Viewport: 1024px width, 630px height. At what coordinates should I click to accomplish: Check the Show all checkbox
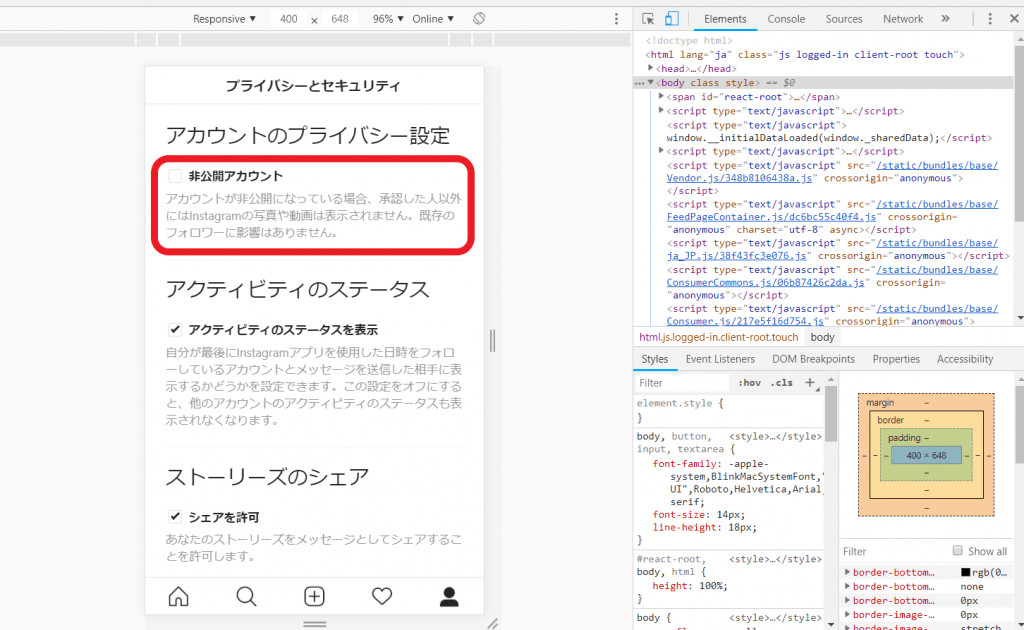[x=958, y=551]
